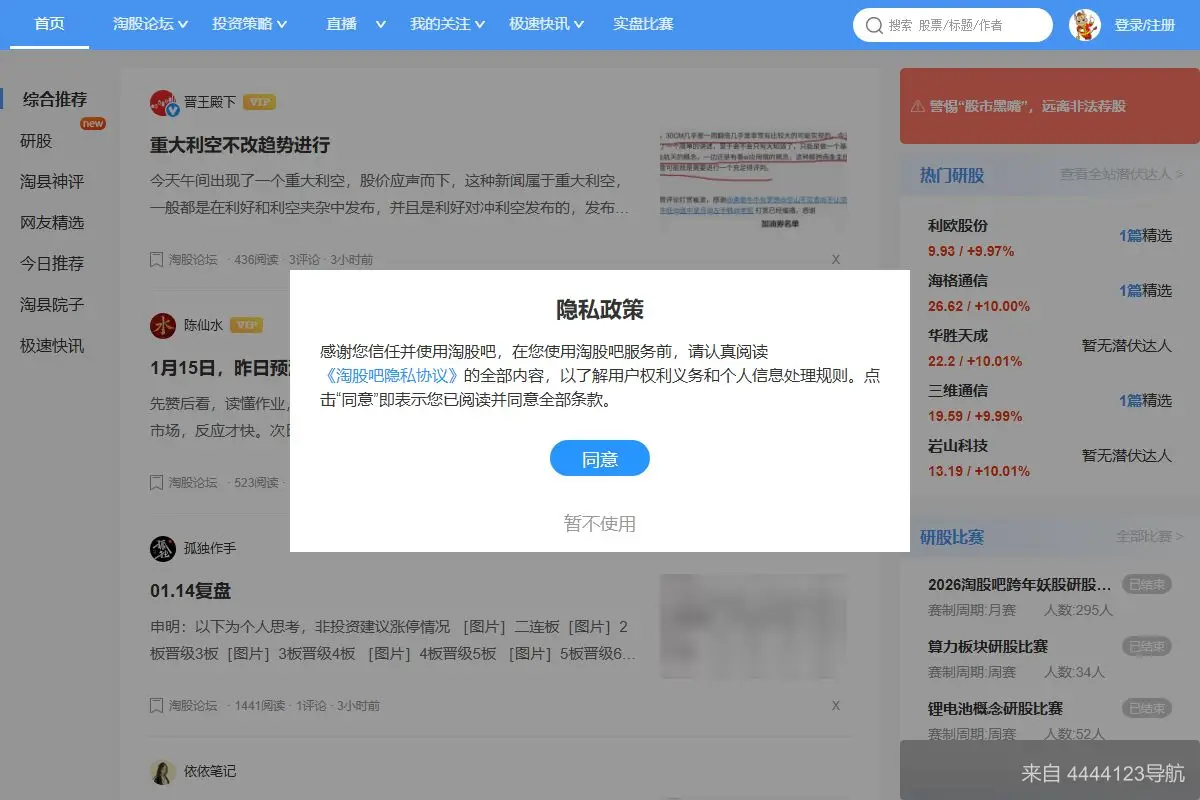Click 陈仙水's circular avatar
Viewport: 1200px width, 800px height.
163,325
